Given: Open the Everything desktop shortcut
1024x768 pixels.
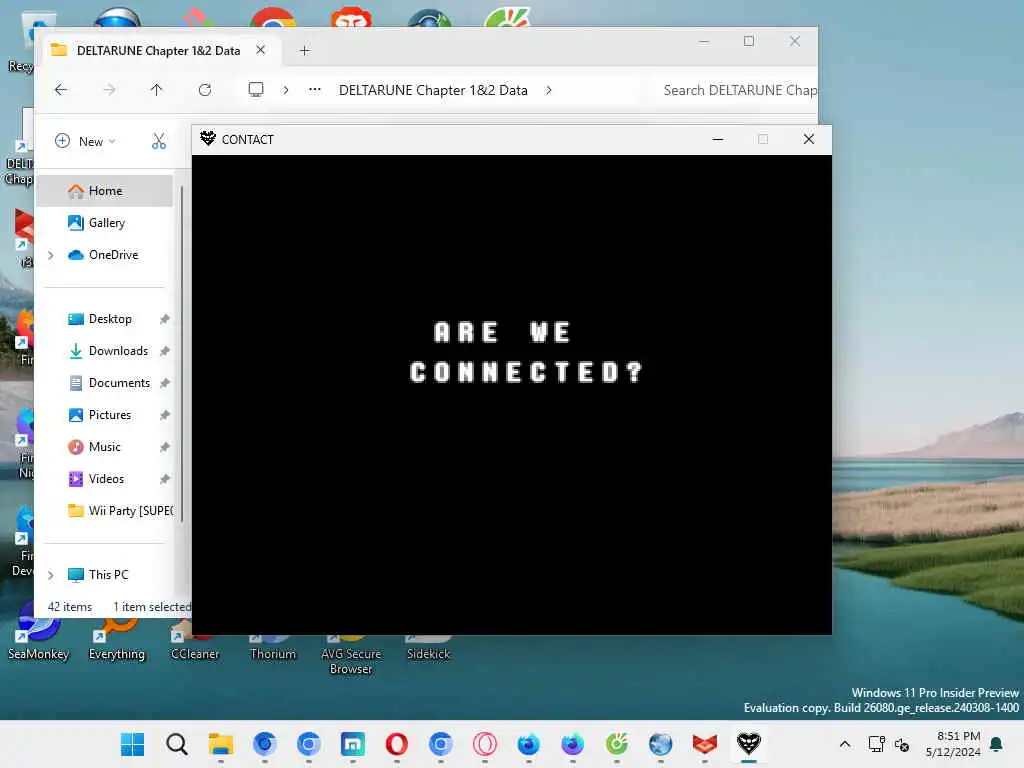Looking at the screenshot, I should (116, 639).
